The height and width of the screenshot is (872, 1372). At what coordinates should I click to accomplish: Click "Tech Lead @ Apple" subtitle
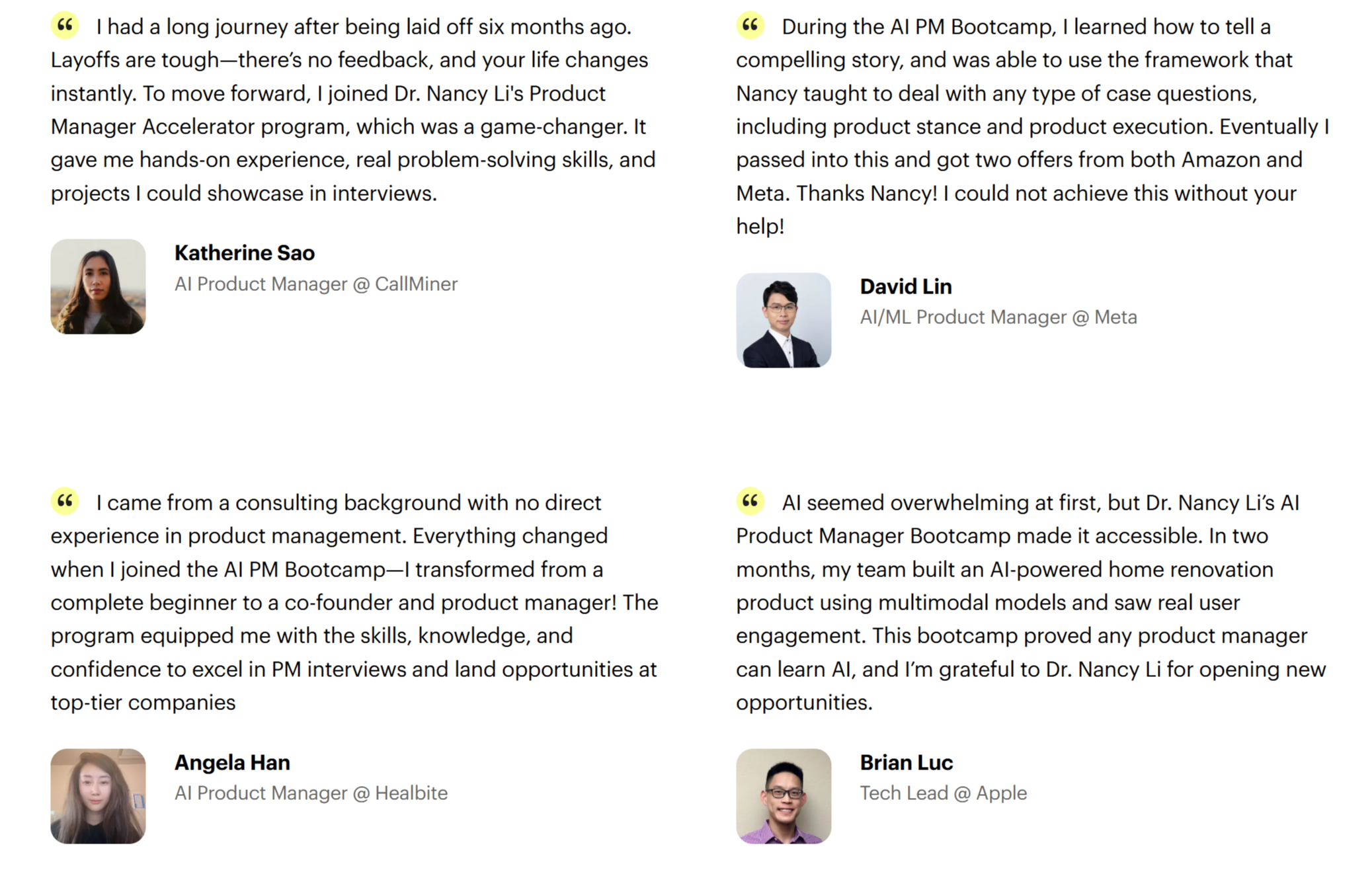pos(944,793)
